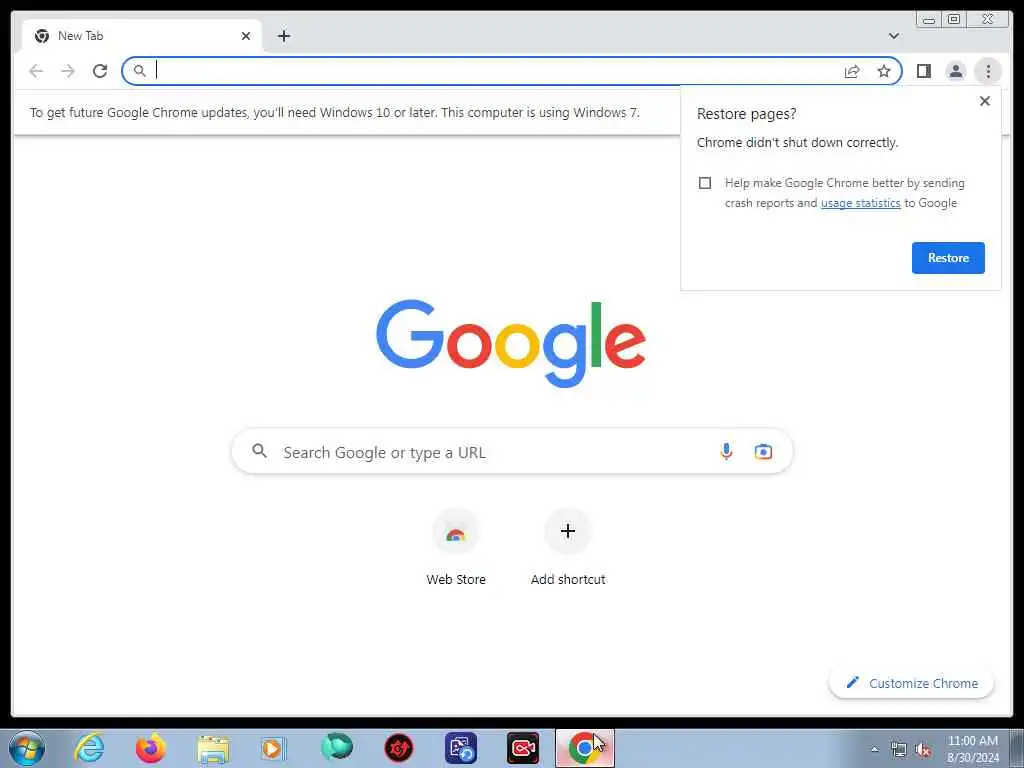Open Windows Media Player in taskbar
This screenshot has height=768, width=1024.
tap(274, 748)
